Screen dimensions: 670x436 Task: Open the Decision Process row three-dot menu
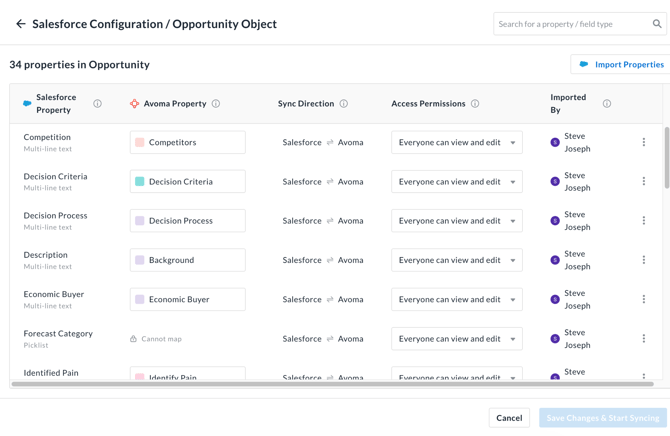pos(644,221)
